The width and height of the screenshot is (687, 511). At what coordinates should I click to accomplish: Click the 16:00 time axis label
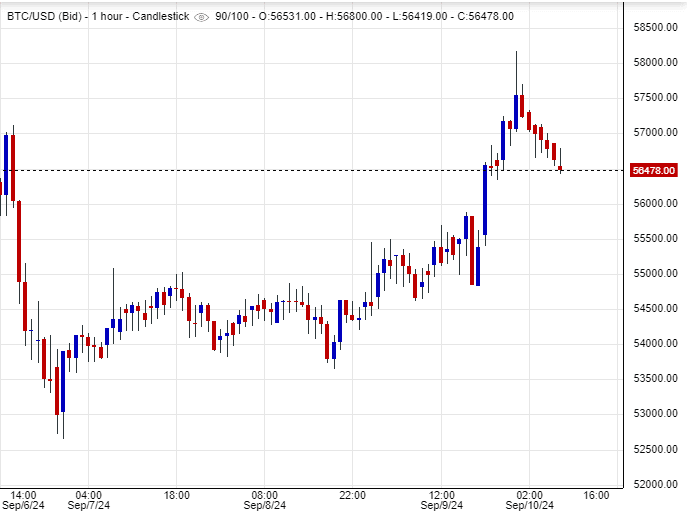pyautogui.click(x=596, y=495)
